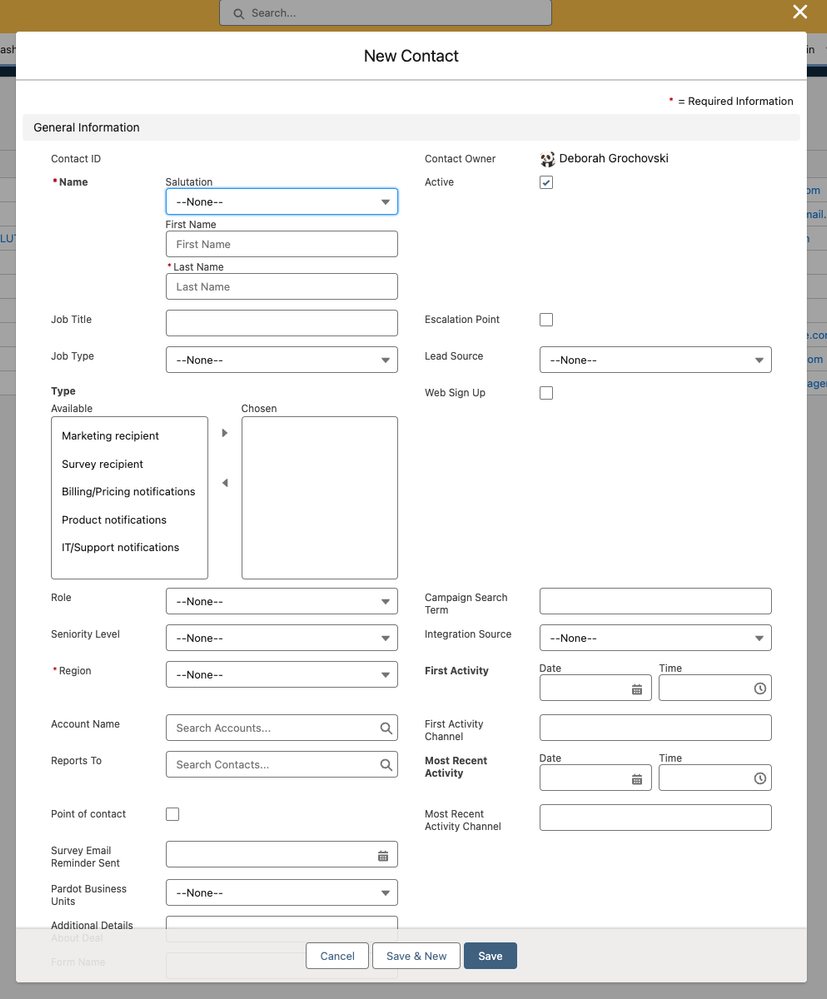Open Most Recent Activity calendar picker
The image size is (827, 999).
click(636, 779)
